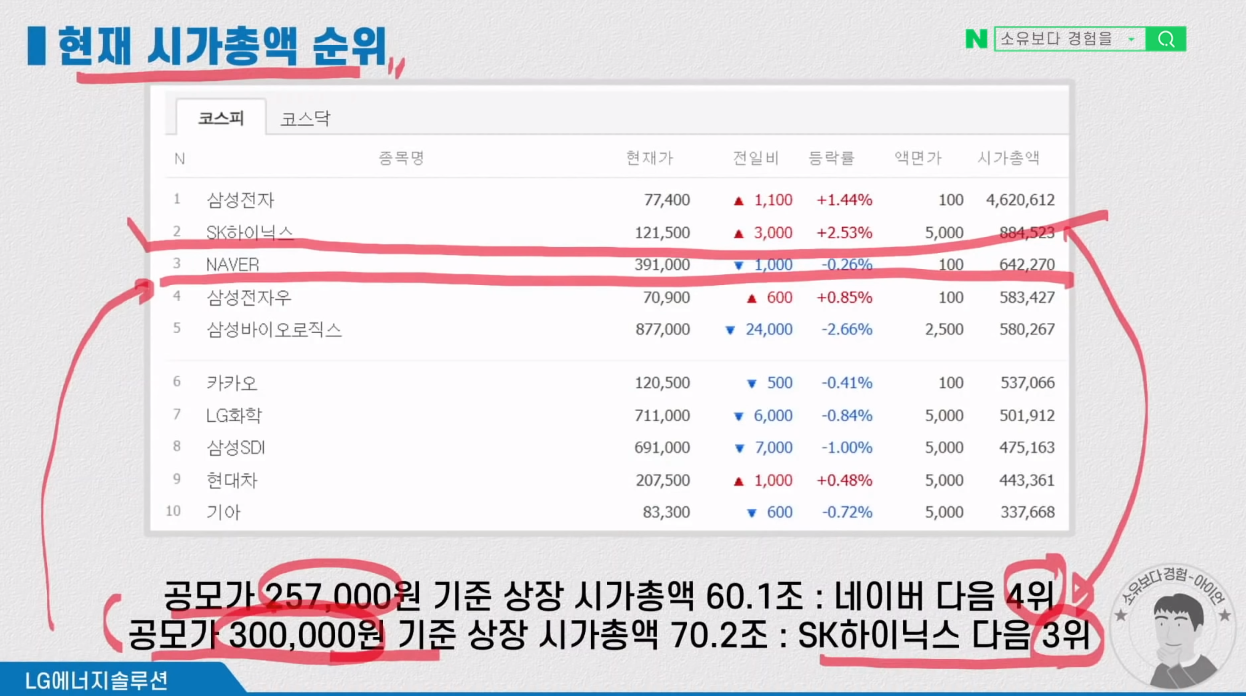
Task: Click the 액면가 column header
Action: click(x=918, y=158)
